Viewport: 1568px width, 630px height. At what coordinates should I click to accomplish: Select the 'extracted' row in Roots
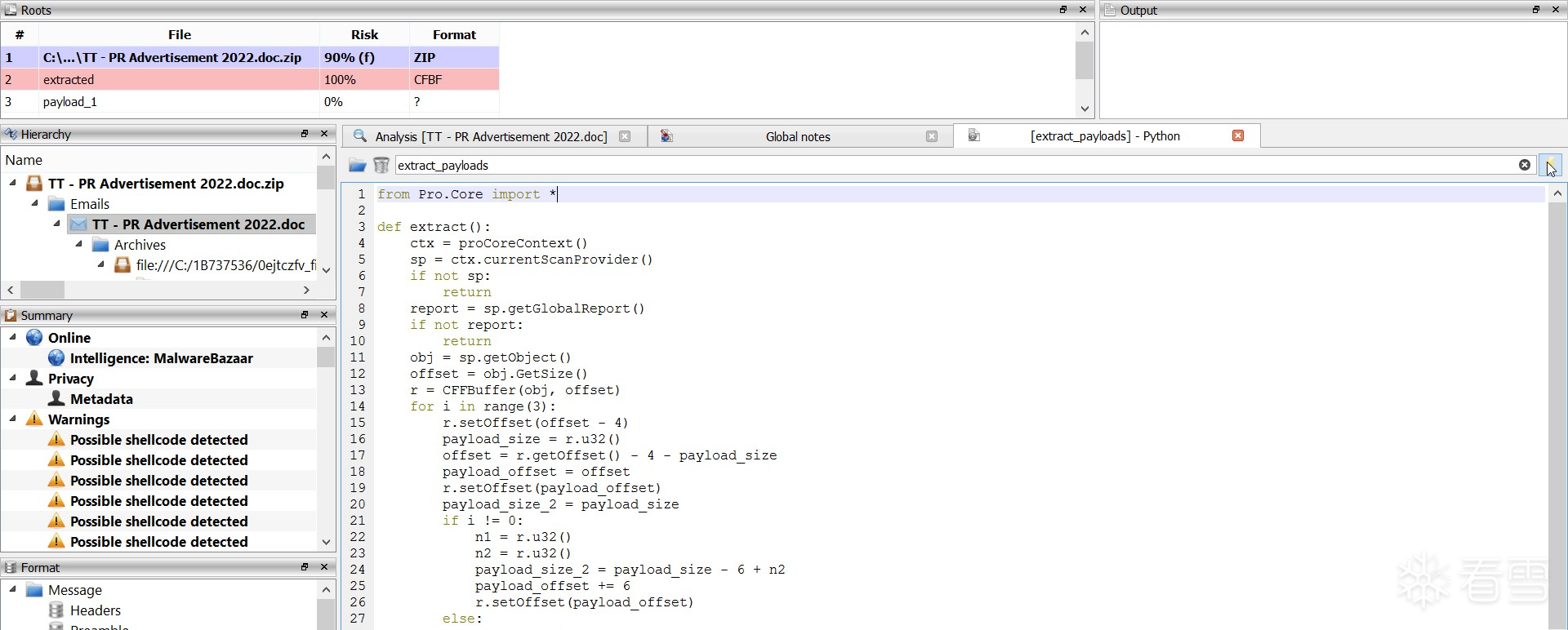[x=250, y=79]
